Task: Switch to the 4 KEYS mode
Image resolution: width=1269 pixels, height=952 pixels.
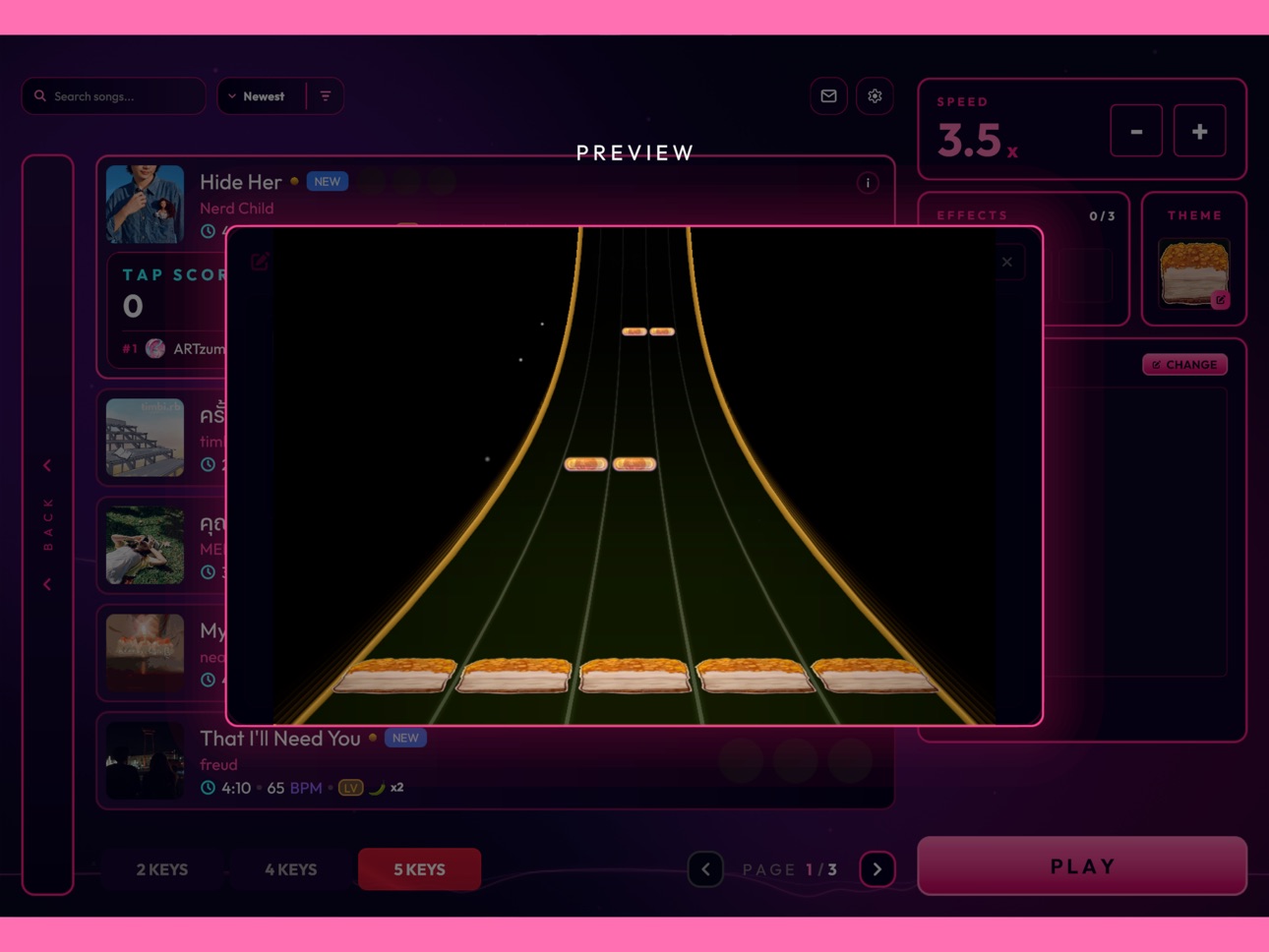Action: tap(291, 869)
